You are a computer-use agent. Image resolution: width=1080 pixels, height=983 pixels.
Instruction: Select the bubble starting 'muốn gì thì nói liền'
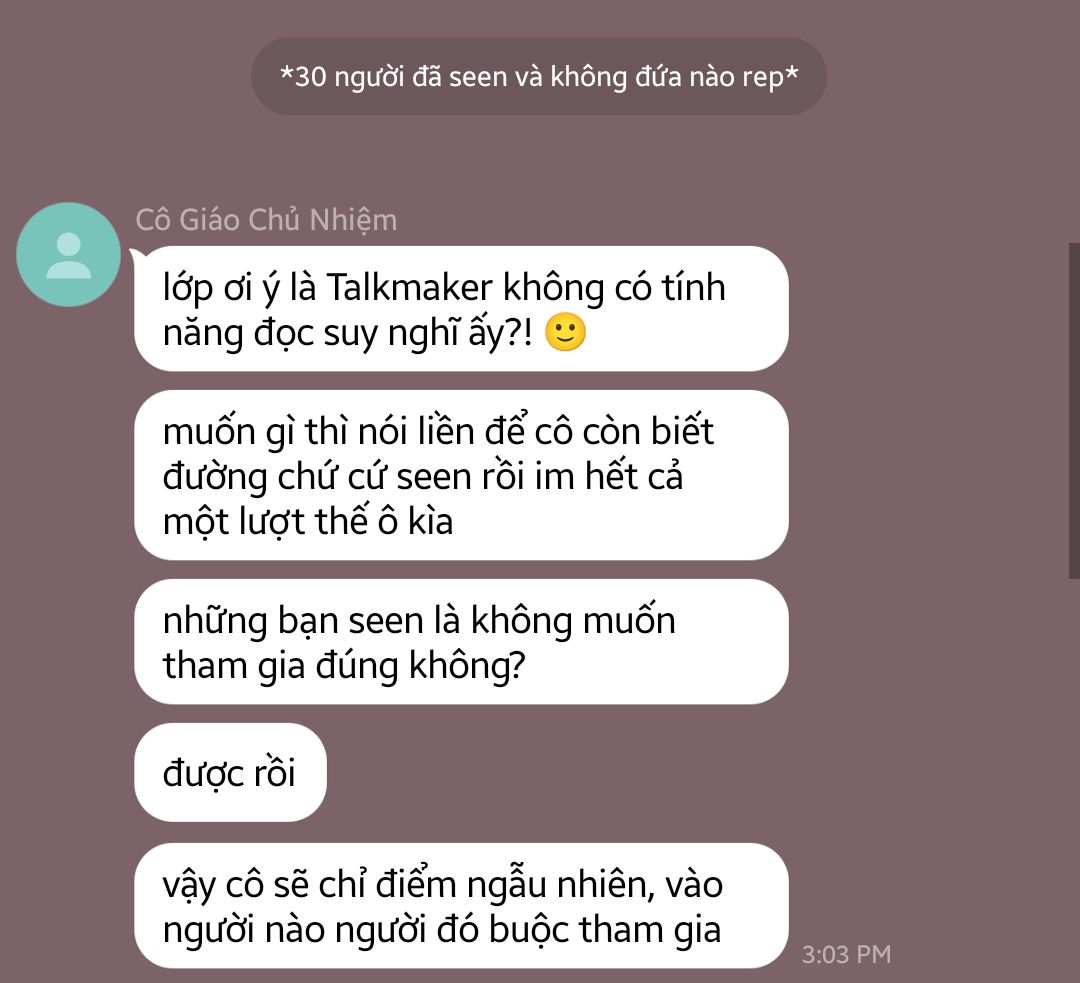[x=461, y=475]
